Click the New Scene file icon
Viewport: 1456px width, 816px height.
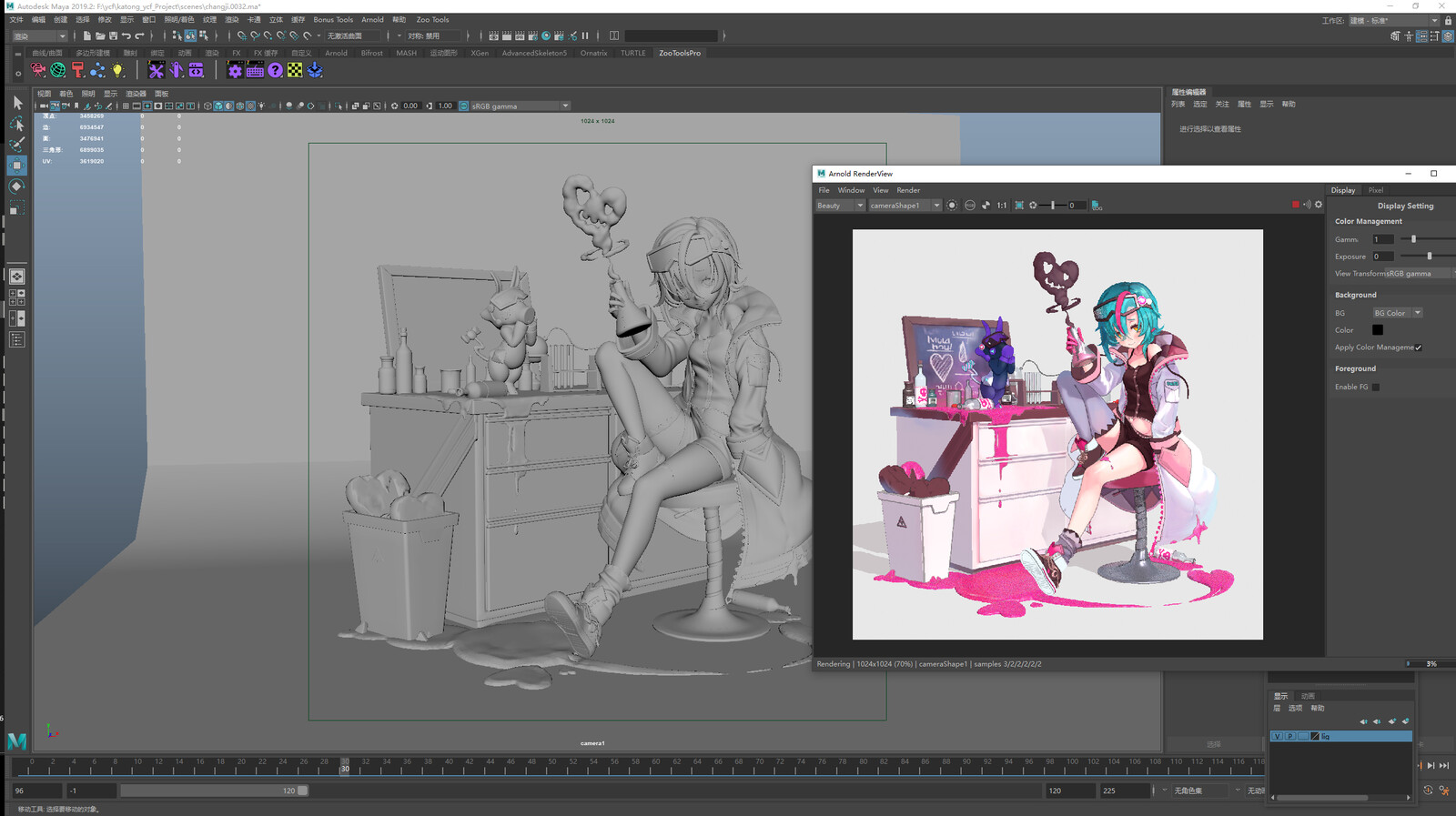pyautogui.click(x=86, y=35)
